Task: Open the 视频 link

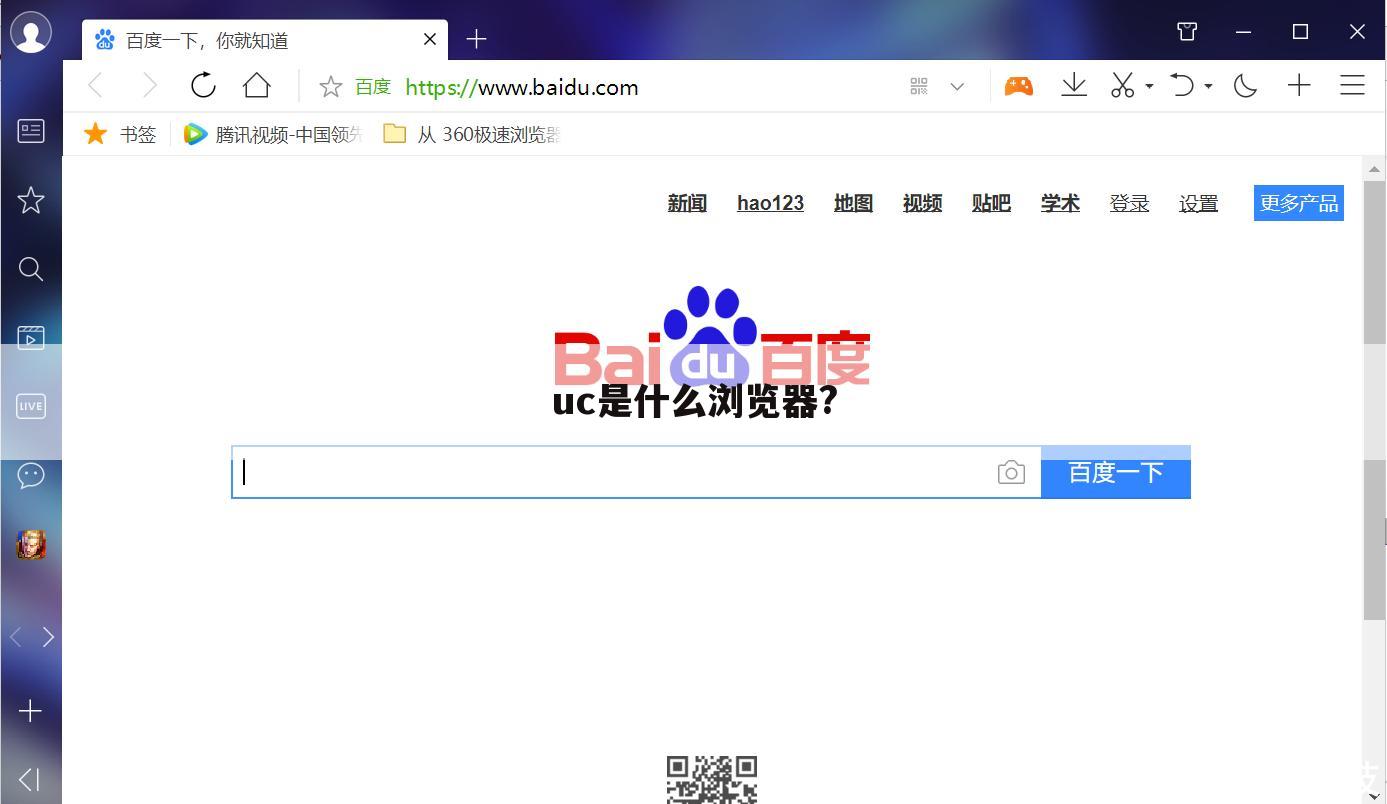Action: pyautogui.click(x=922, y=203)
